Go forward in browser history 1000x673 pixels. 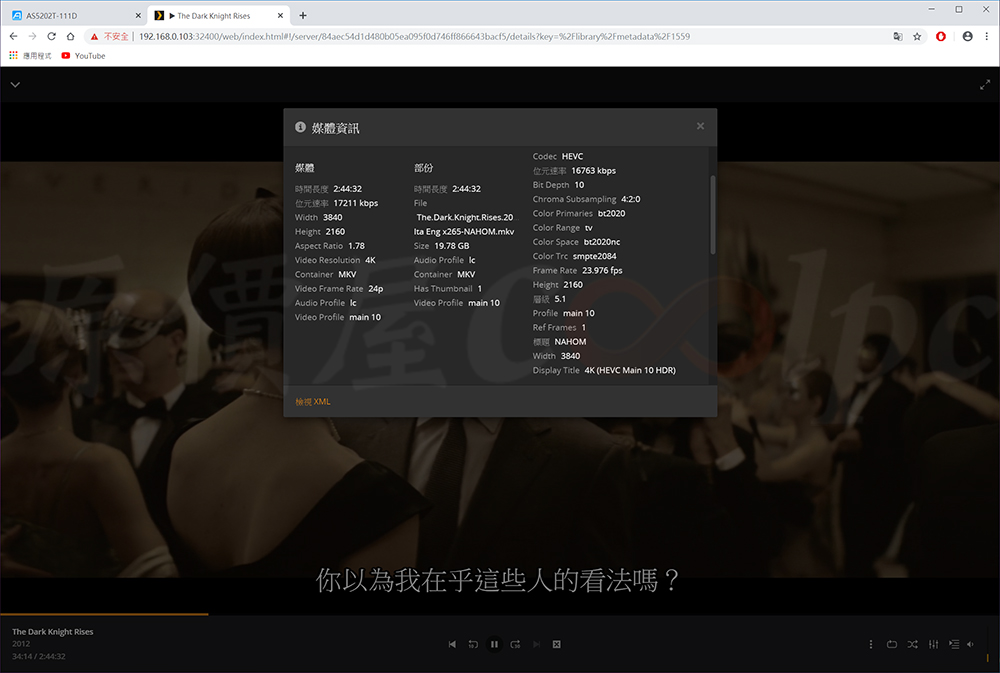click(x=33, y=36)
